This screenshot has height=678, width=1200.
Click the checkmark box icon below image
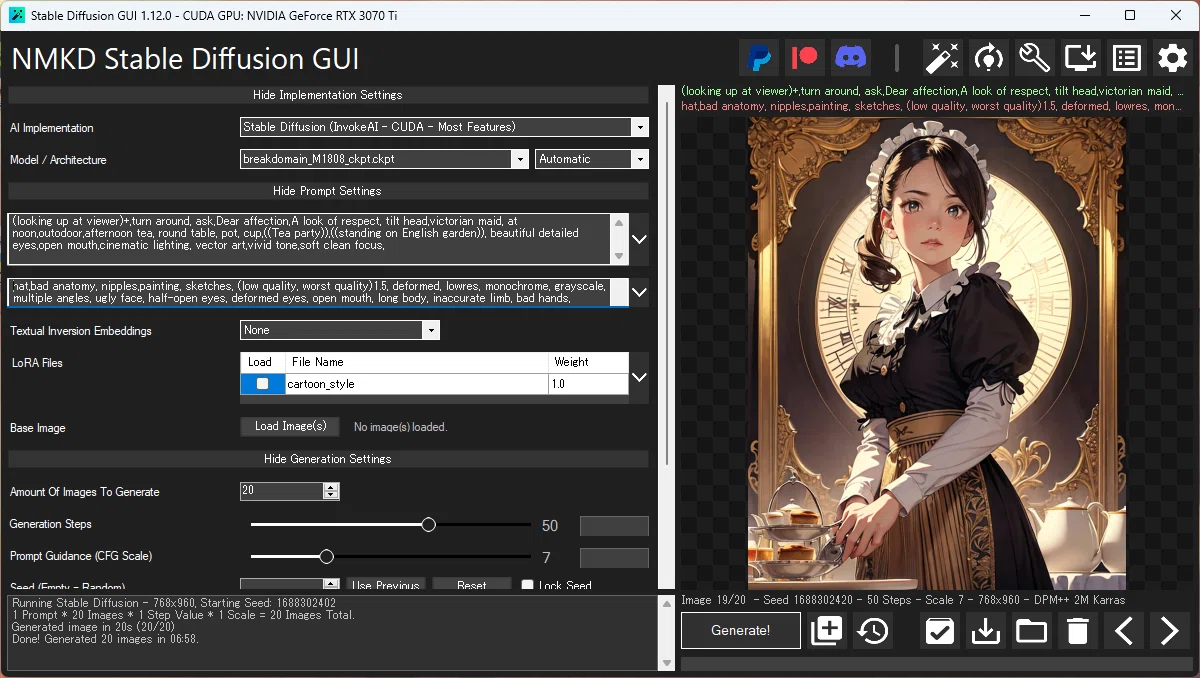tap(939, 631)
